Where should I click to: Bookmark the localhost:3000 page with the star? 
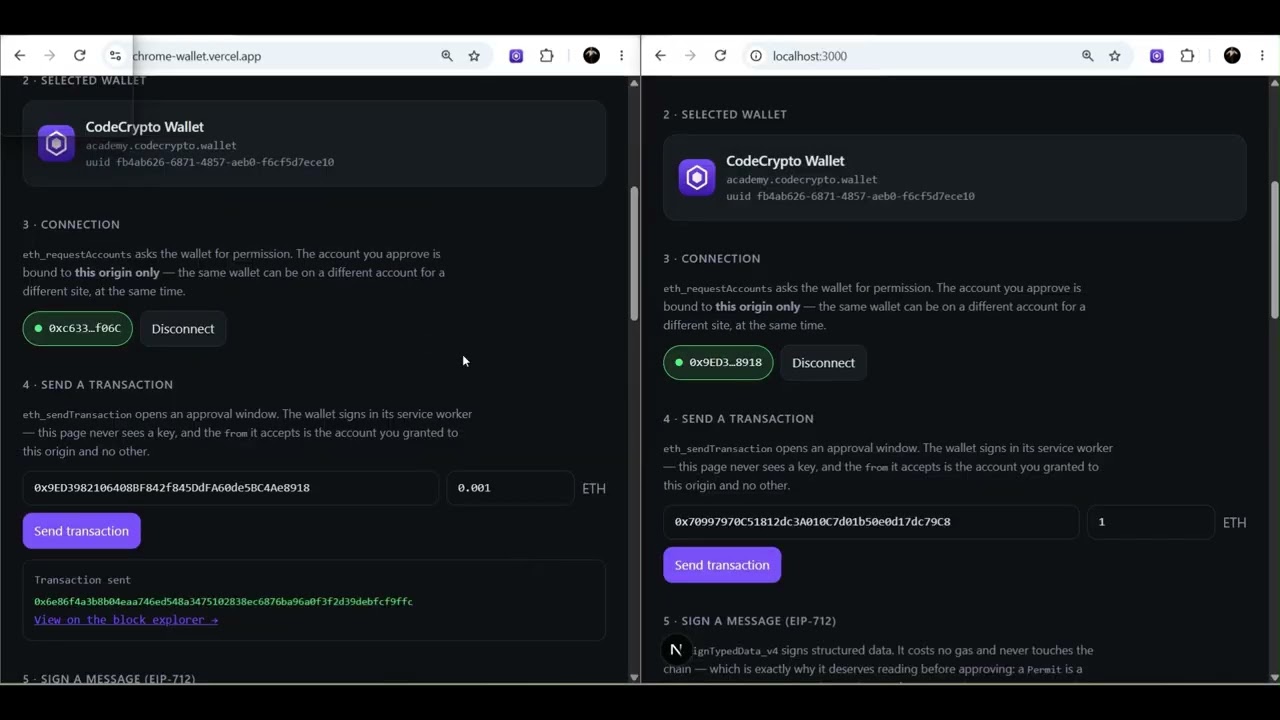click(x=1115, y=56)
